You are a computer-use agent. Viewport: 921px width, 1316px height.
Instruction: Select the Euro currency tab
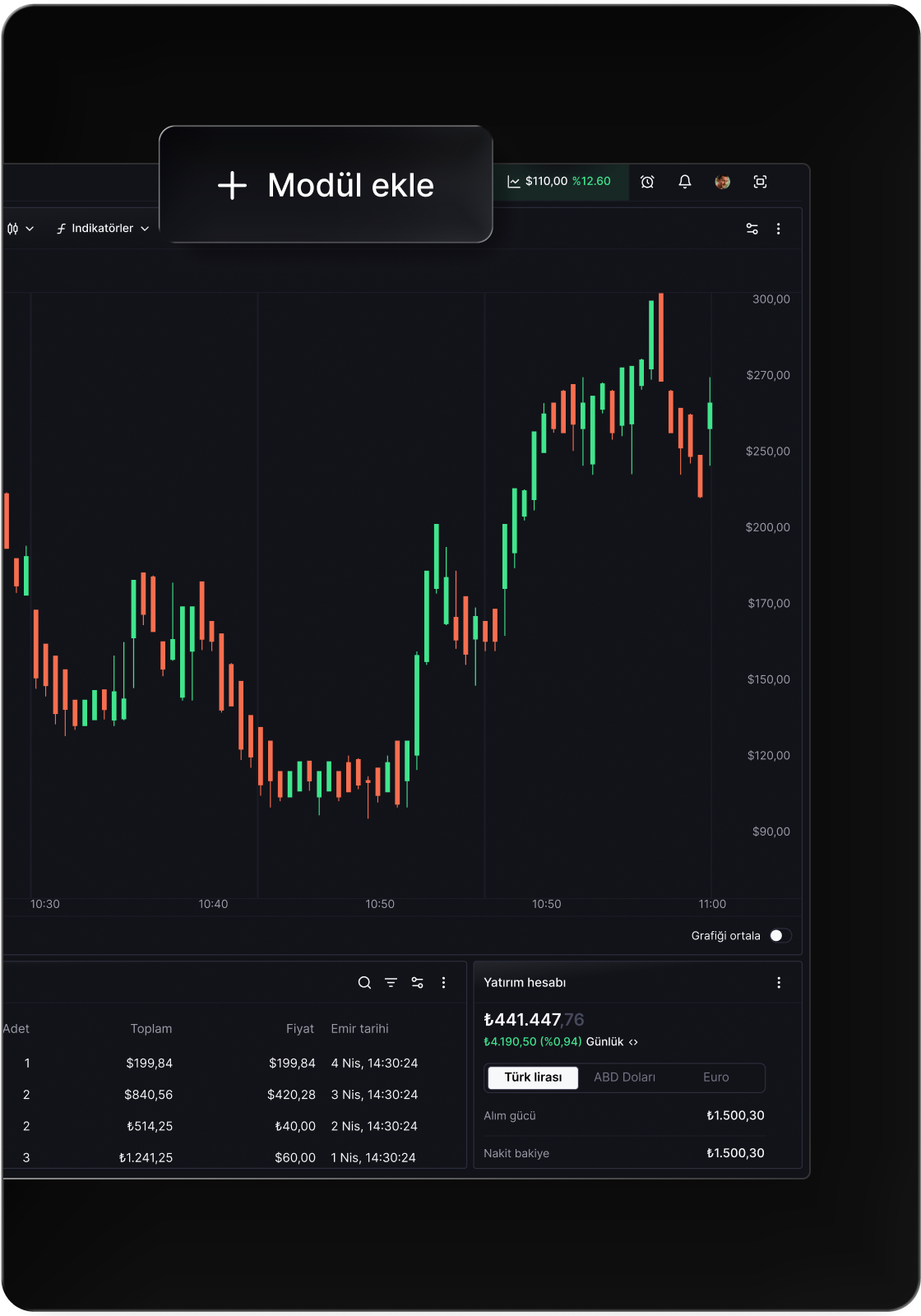715,1077
